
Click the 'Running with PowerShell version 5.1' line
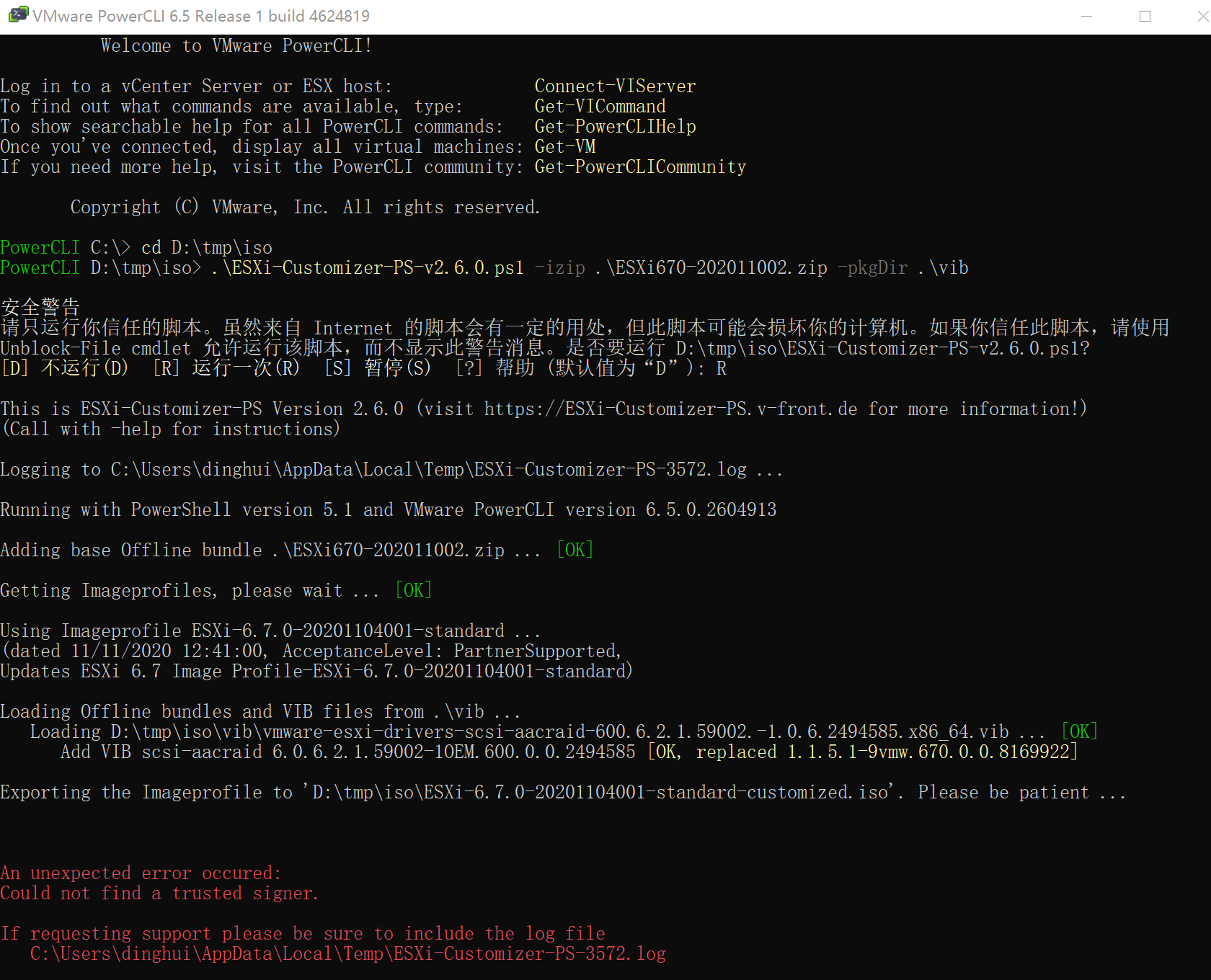(x=389, y=509)
